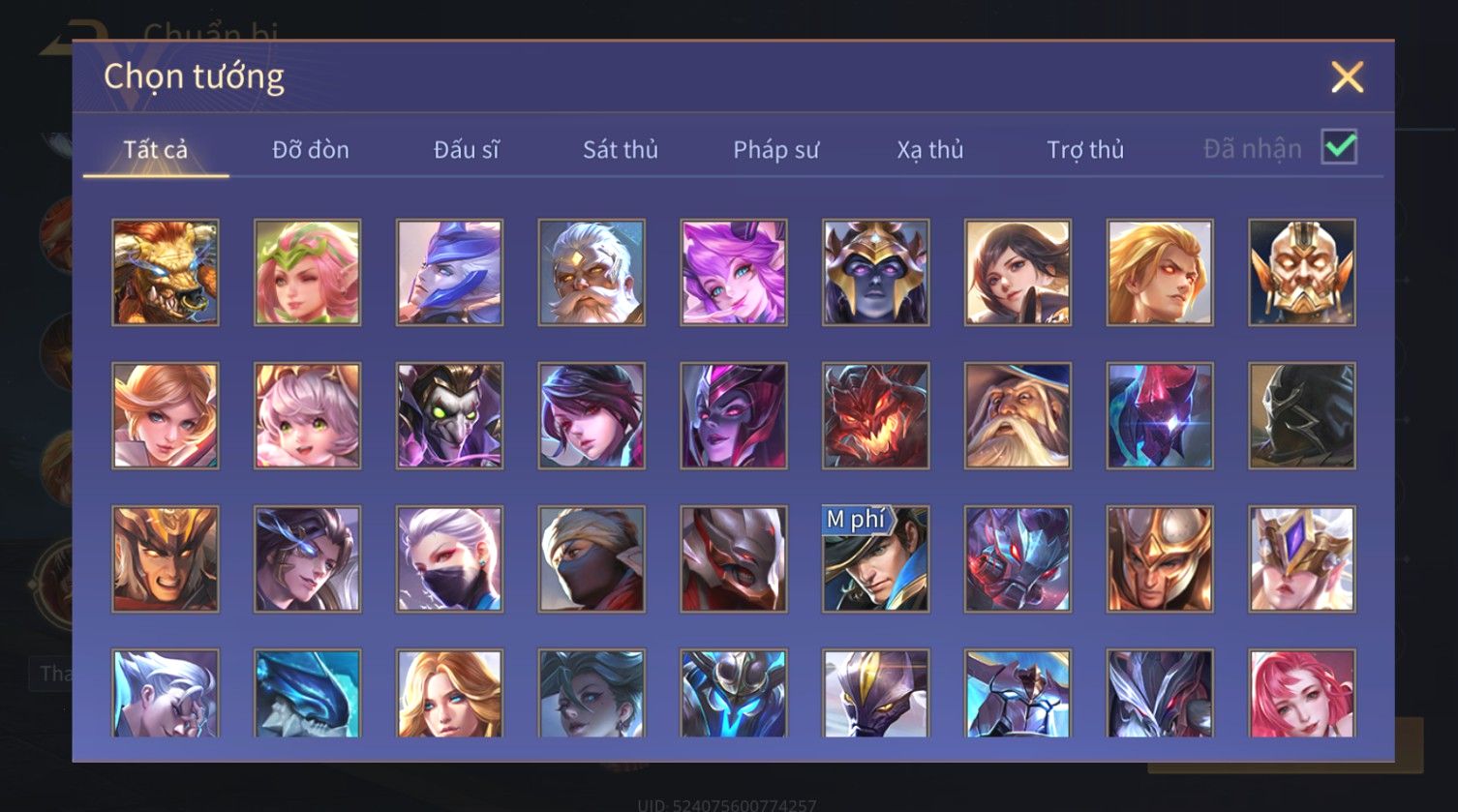Screen dimensions: 1458x812
Task: Switch to the 'Đấu sĩ' tab
Action: (x=466, y=150)
